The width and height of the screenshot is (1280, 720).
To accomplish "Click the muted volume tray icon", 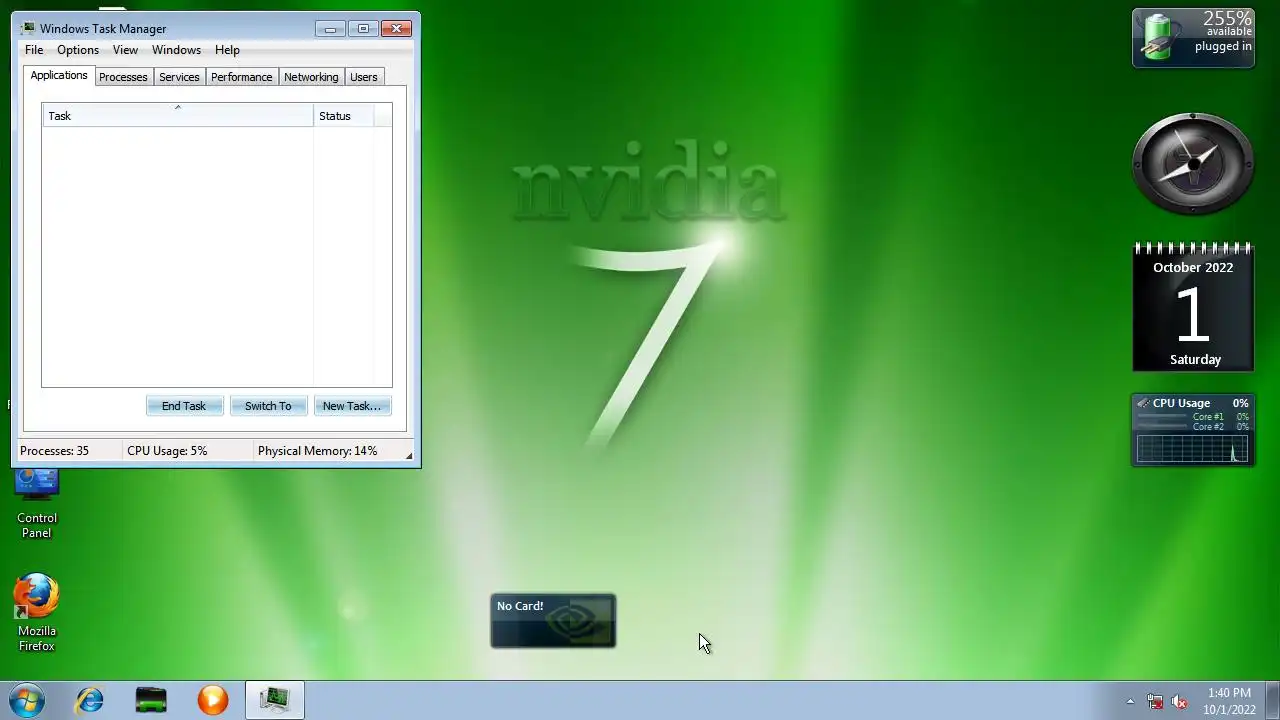I will pyautogui.click(x=1180, y=702).
